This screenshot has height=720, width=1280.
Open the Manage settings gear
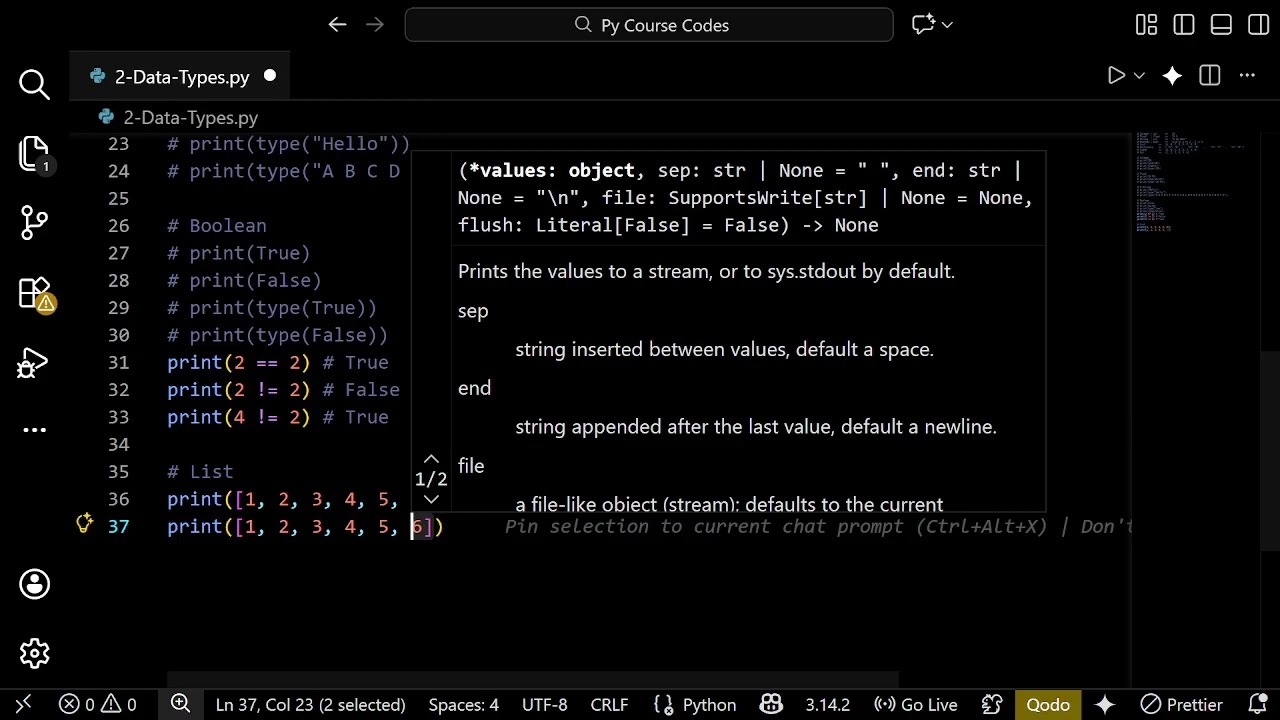pos(34,653)
